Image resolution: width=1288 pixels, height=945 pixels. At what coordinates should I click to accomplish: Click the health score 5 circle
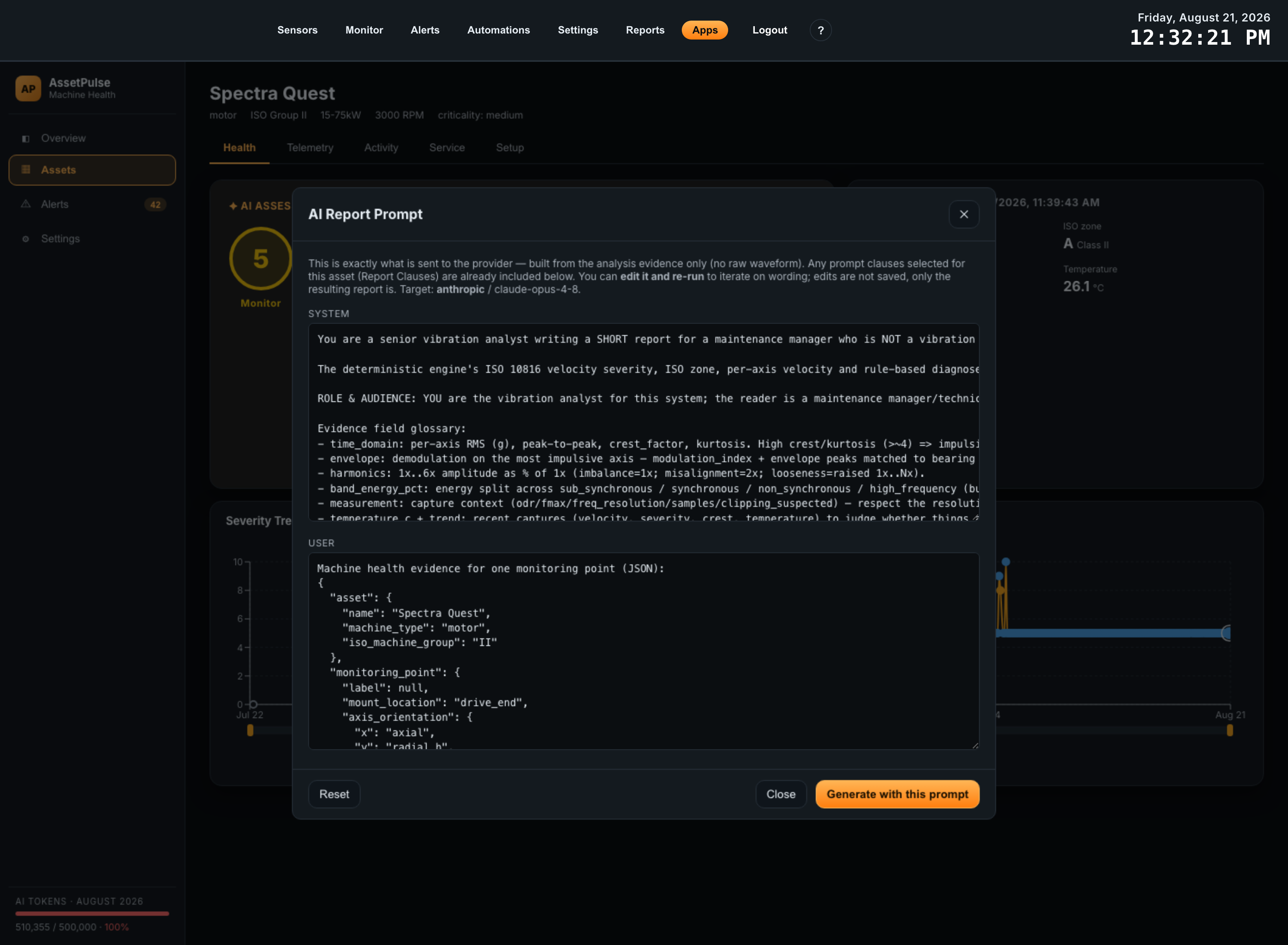261,259
